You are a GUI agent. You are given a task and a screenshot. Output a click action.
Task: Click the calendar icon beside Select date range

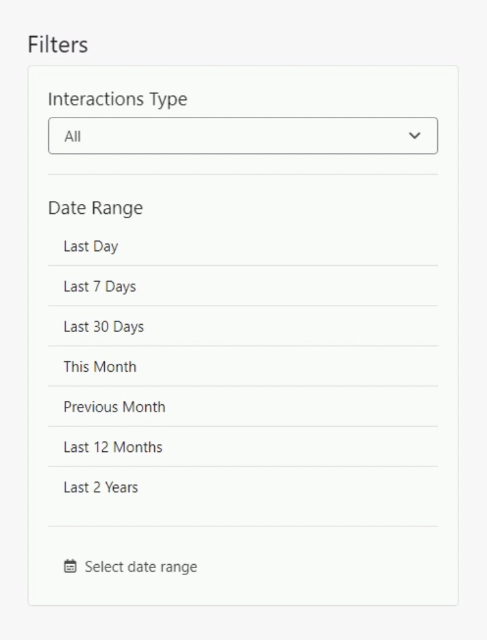(70, 567)
